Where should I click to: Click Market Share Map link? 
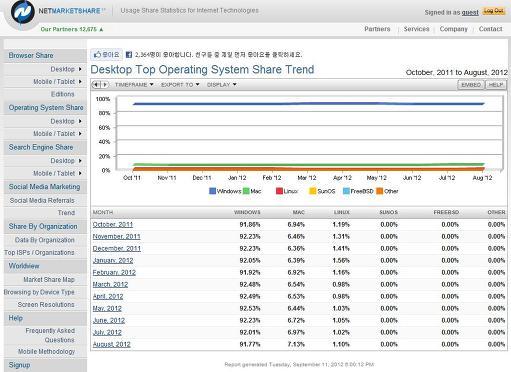pos(49,280)
